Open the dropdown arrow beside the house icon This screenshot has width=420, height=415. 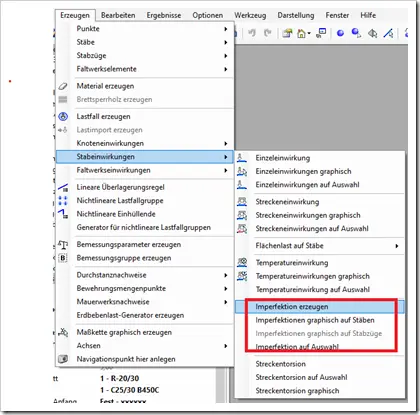pyautogui.click(x=309, y=33)
